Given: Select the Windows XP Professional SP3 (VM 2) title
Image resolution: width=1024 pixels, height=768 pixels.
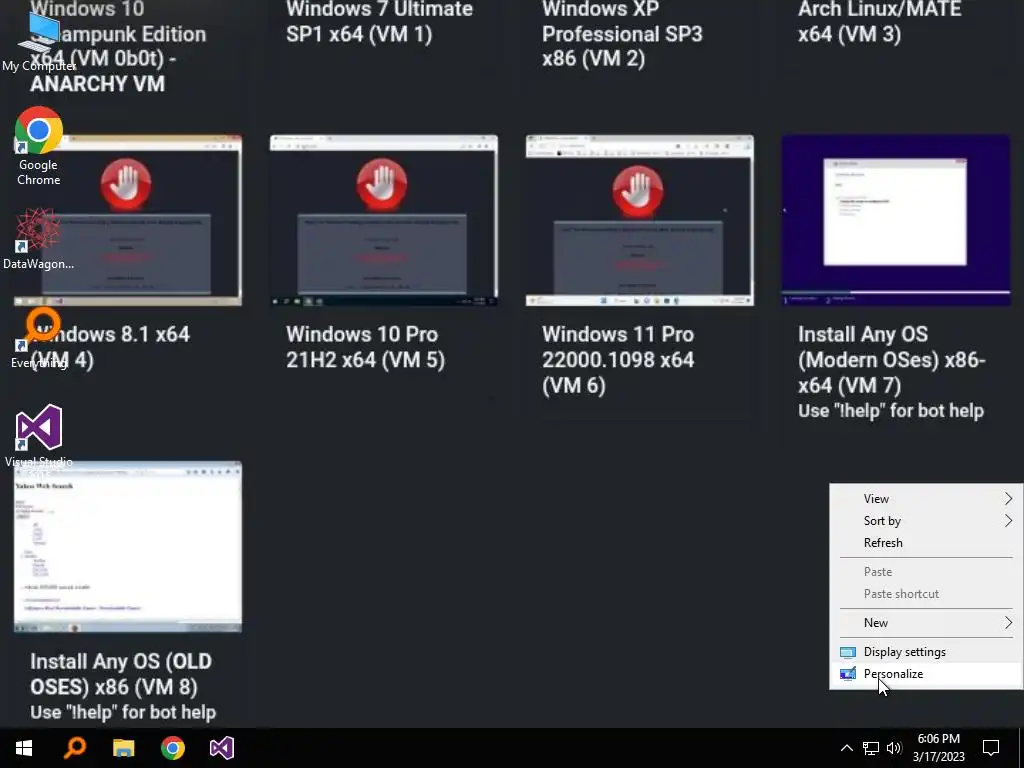Looking at the screenshot, I should pyautogui.click(x=622, y=34).
